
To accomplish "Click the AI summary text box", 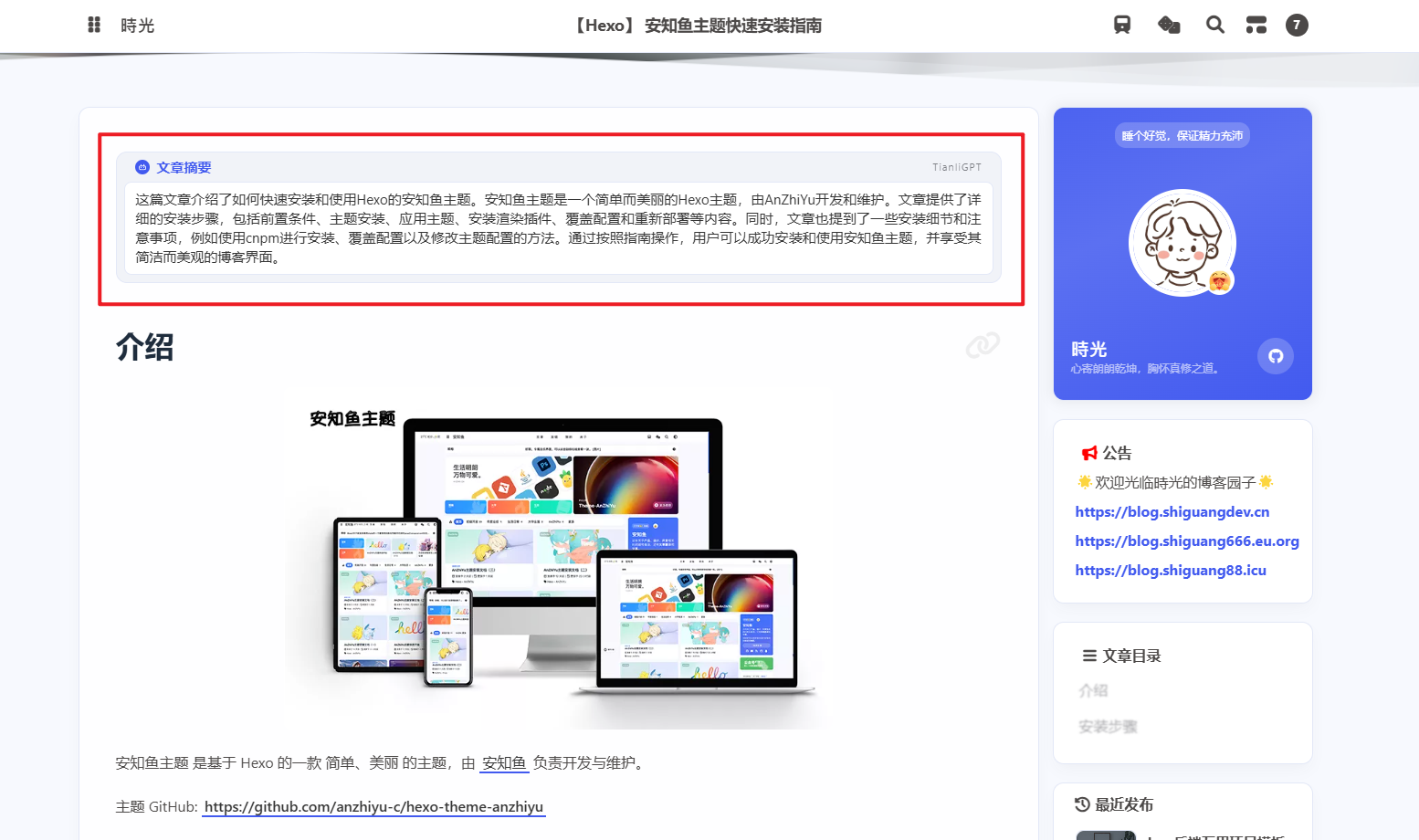I will tap(559, 228).
